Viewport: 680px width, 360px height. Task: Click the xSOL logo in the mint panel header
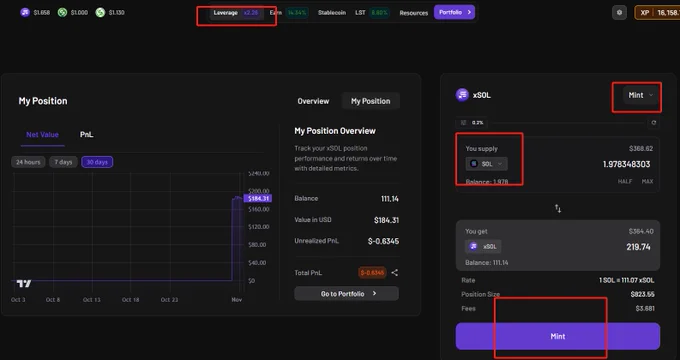[x=462, y=95]
